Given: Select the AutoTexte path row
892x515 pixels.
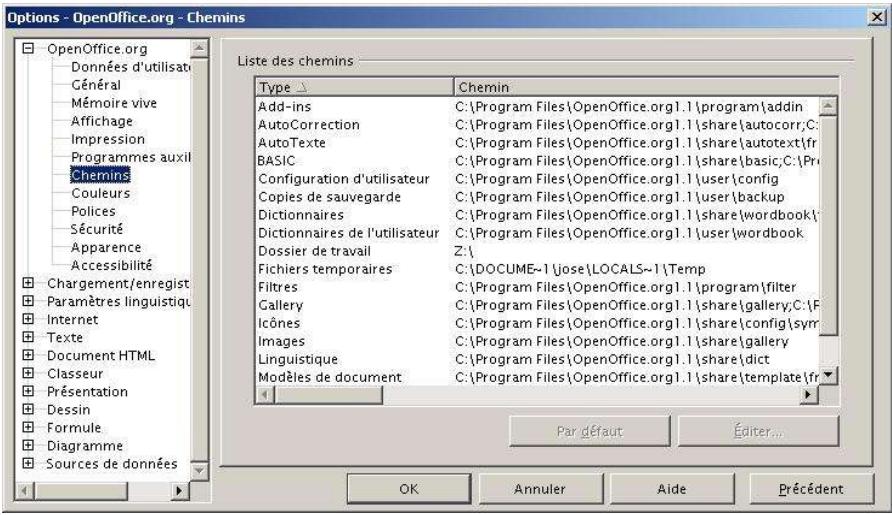Looking at the screenshot, I should [538, 143].
